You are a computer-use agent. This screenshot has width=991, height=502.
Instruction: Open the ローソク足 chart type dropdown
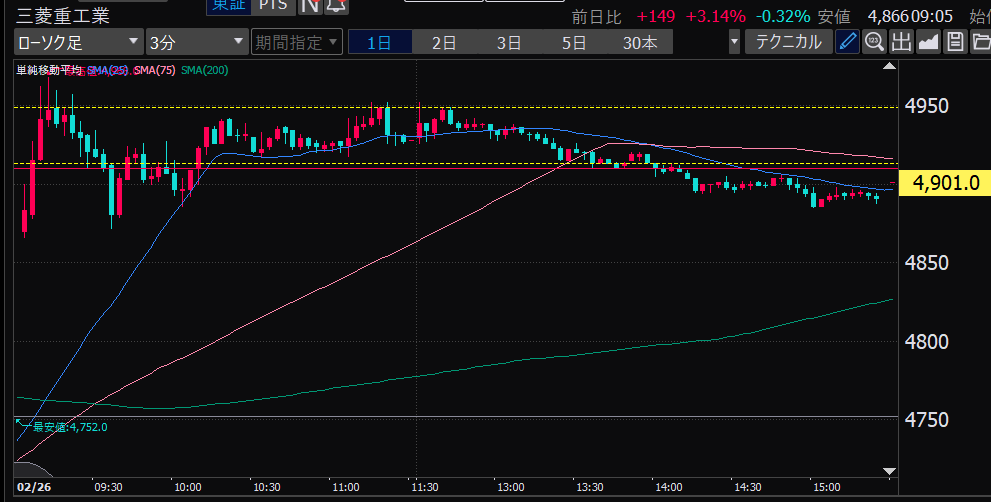(x=78, y=42)
